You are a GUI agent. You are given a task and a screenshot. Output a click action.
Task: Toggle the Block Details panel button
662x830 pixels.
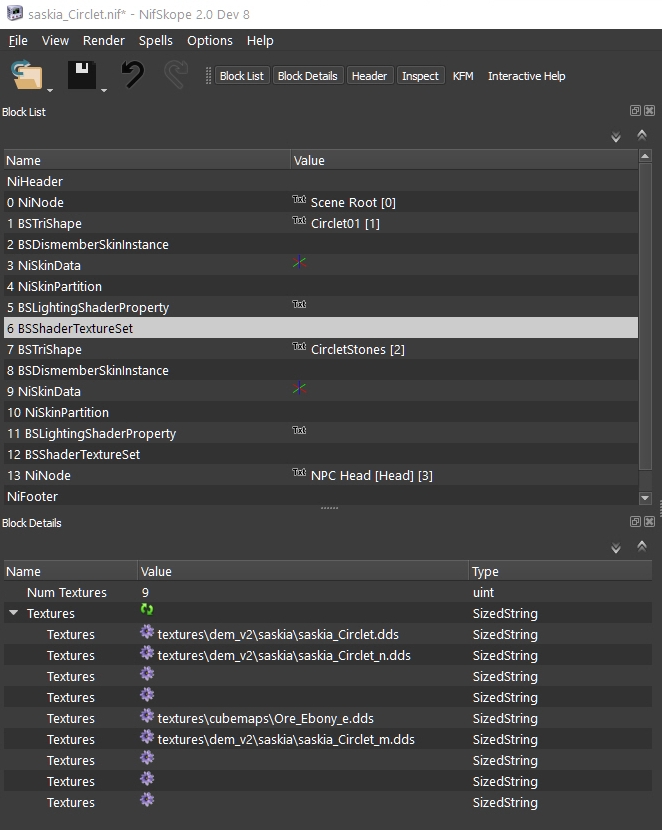[308, 76]
